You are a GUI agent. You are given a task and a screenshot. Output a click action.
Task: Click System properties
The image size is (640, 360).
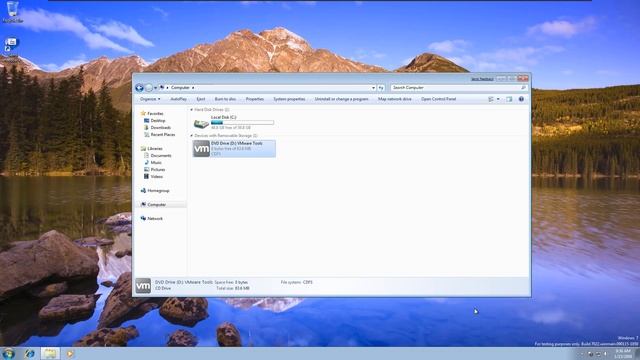click(x=289, y=99)
